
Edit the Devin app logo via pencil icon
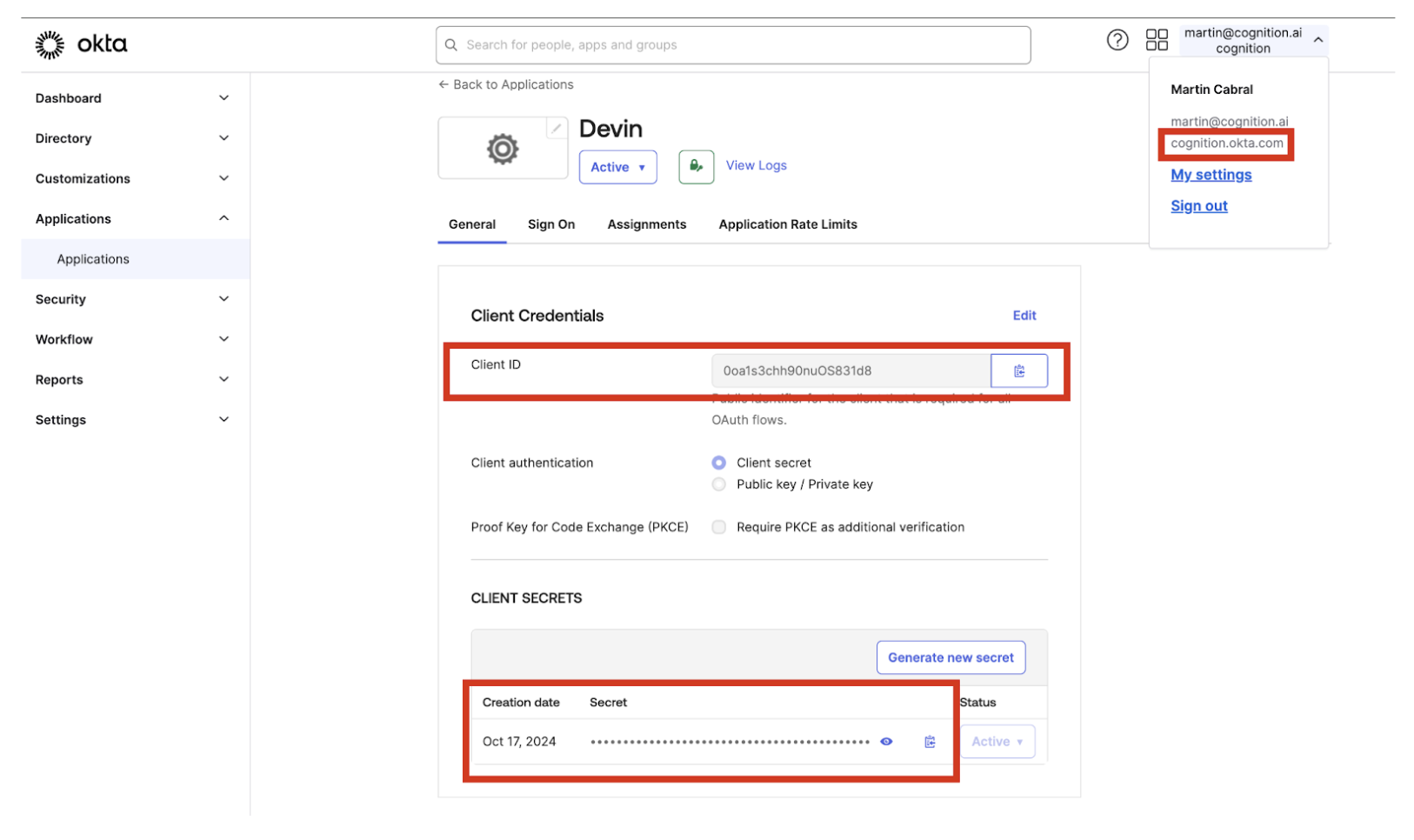point(557,128)
